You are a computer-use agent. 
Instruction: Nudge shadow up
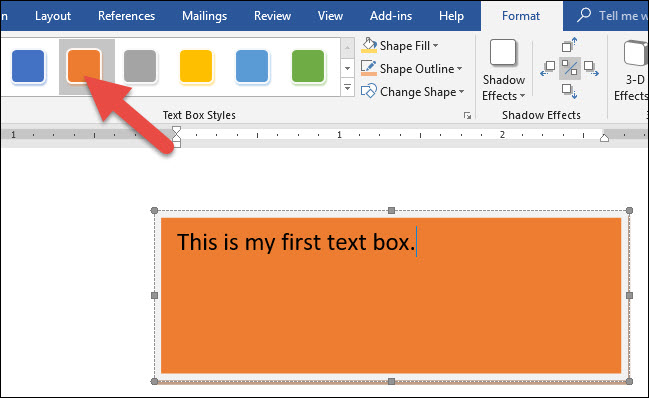tap(570, 45)
